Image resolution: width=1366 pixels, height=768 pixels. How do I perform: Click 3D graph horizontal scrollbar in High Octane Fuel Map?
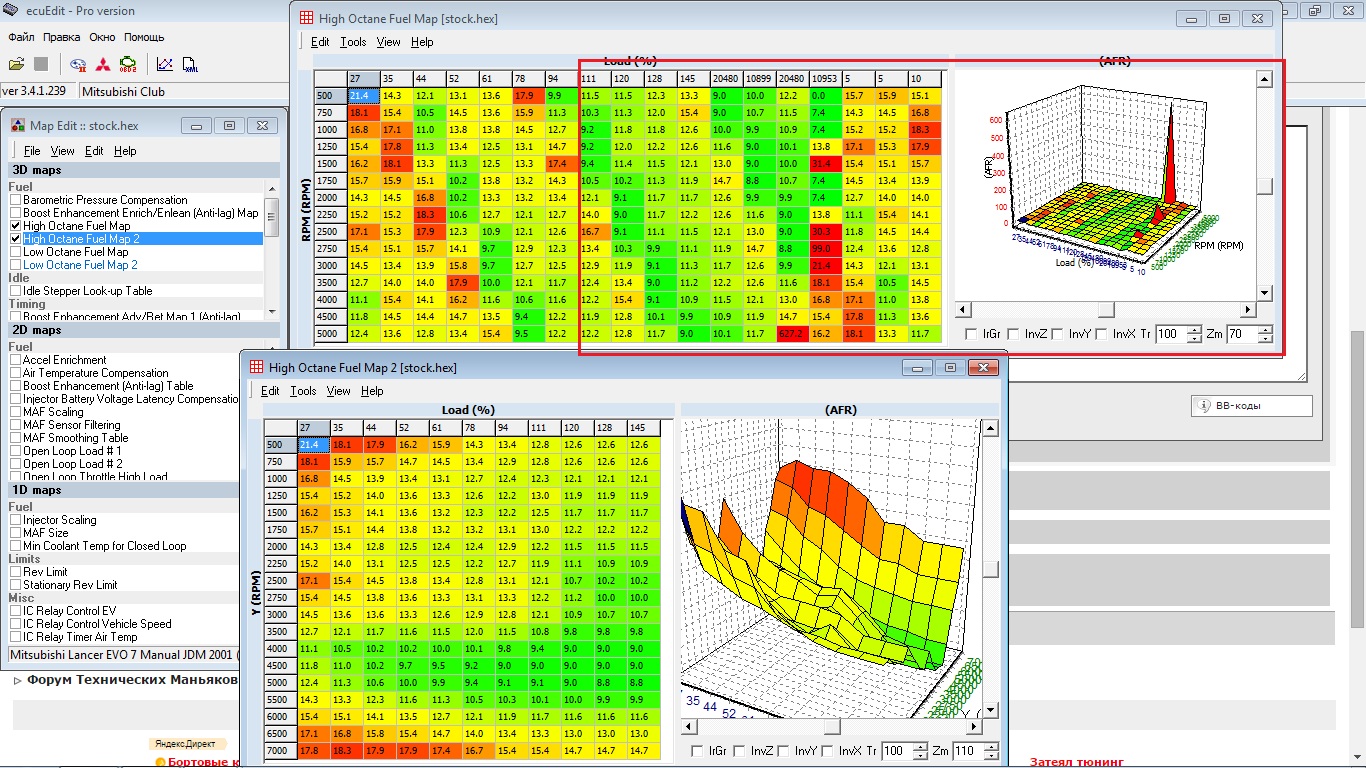tap(1106, 310)
